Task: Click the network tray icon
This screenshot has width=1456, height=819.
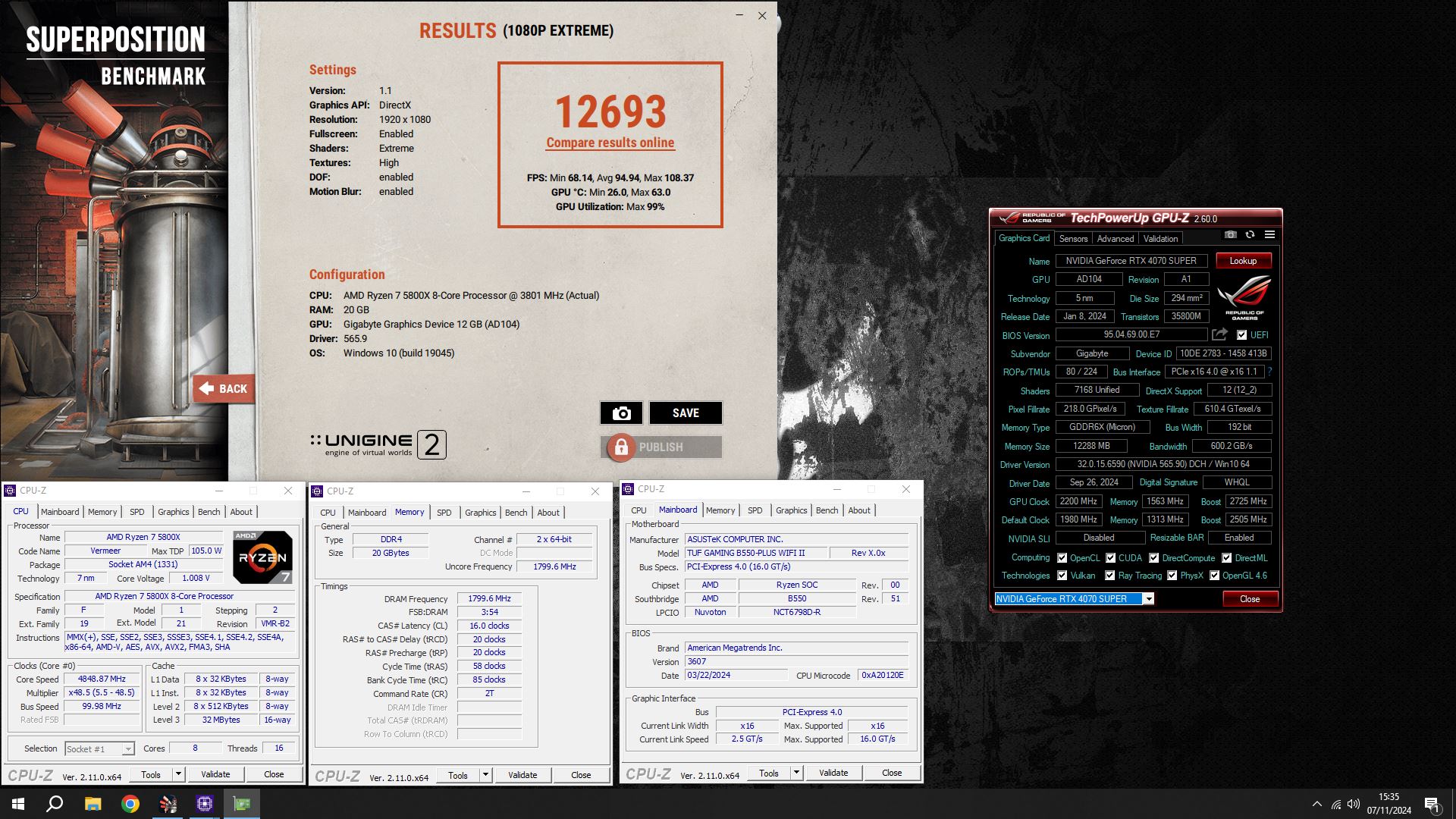Action: coord(1335,805)
